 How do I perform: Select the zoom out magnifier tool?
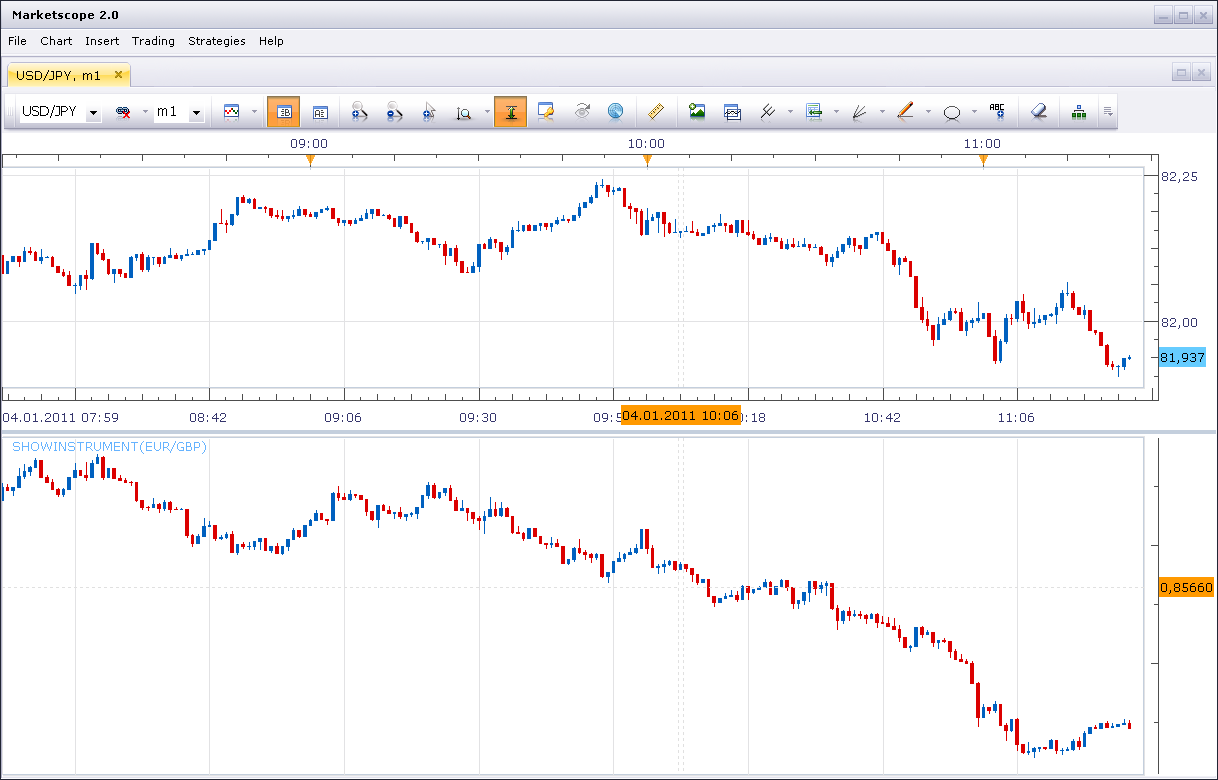click(394, 112)
